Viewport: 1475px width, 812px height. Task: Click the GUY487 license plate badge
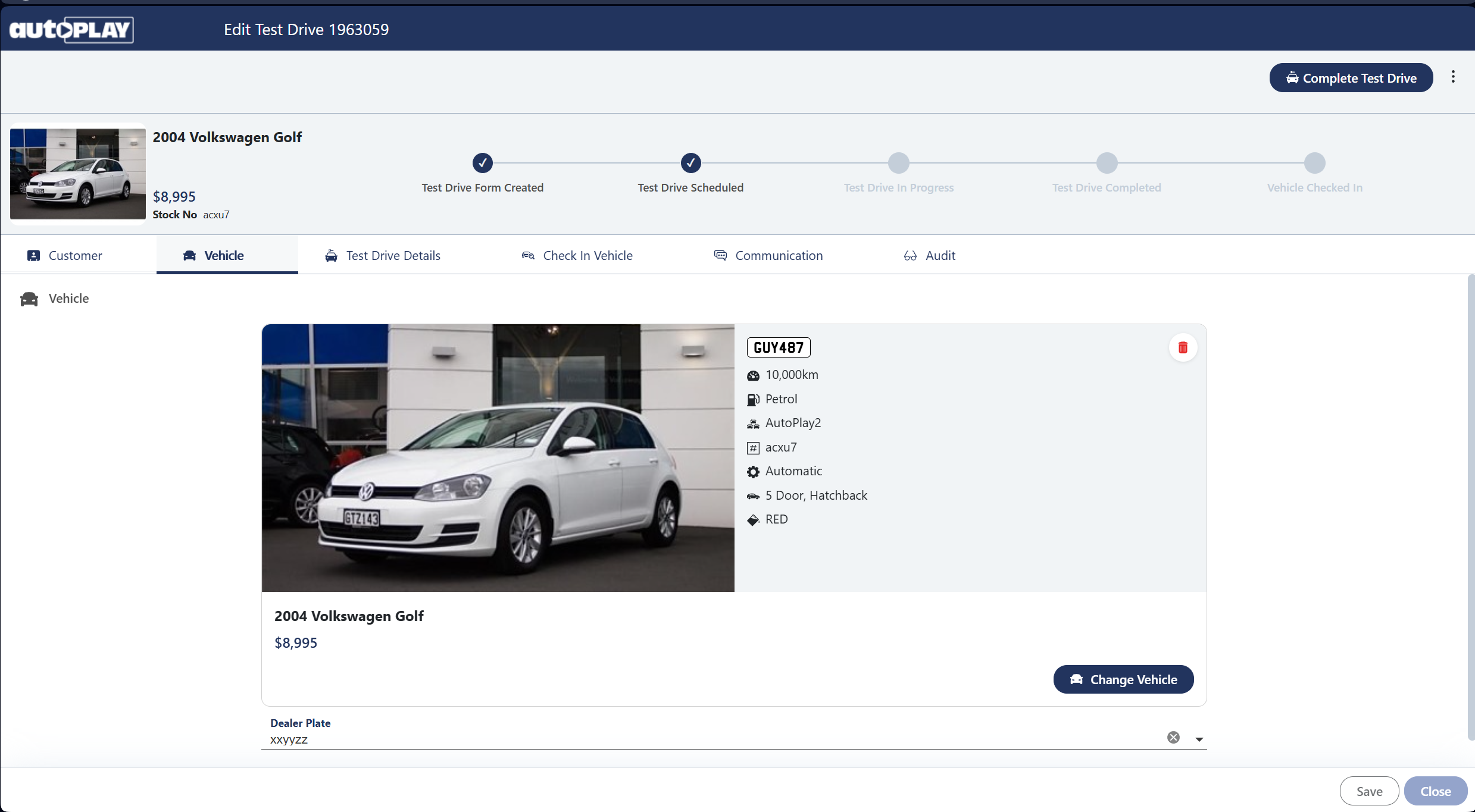(x=778, y=347)
